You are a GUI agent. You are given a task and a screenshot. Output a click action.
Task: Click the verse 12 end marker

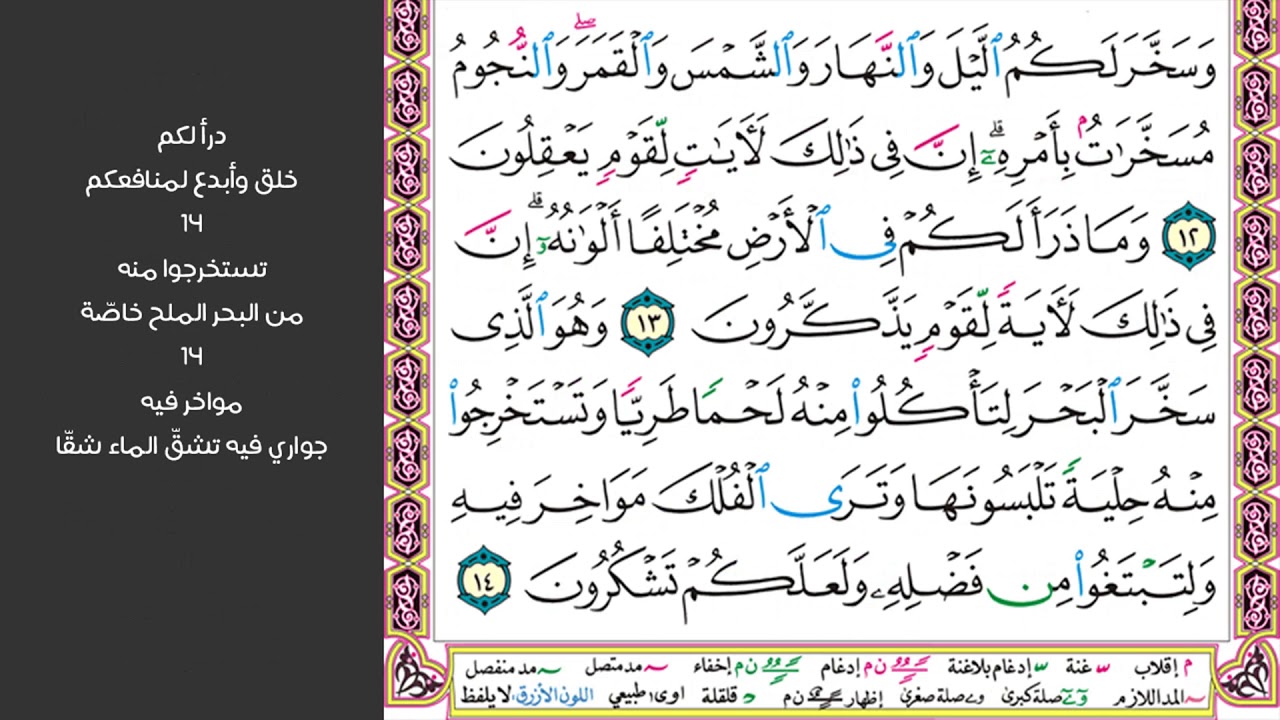(1188, 238)
